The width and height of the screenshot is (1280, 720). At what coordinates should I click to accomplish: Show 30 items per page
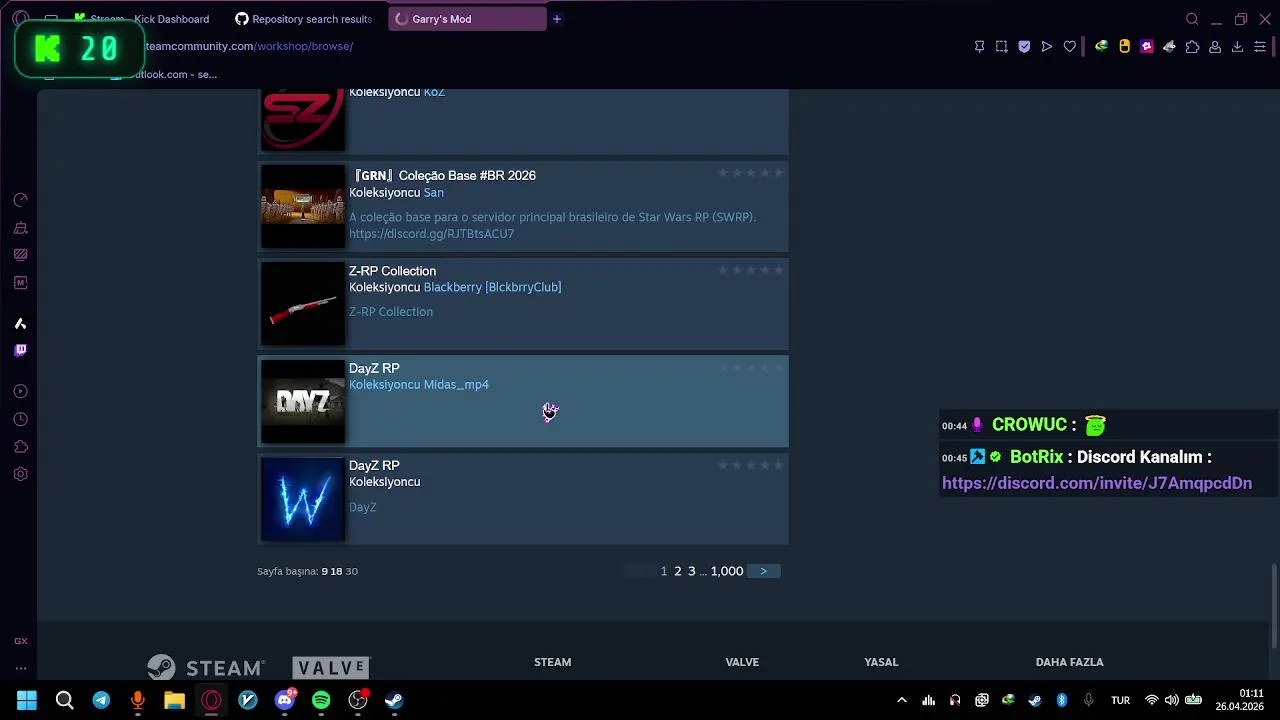(351, 571)
